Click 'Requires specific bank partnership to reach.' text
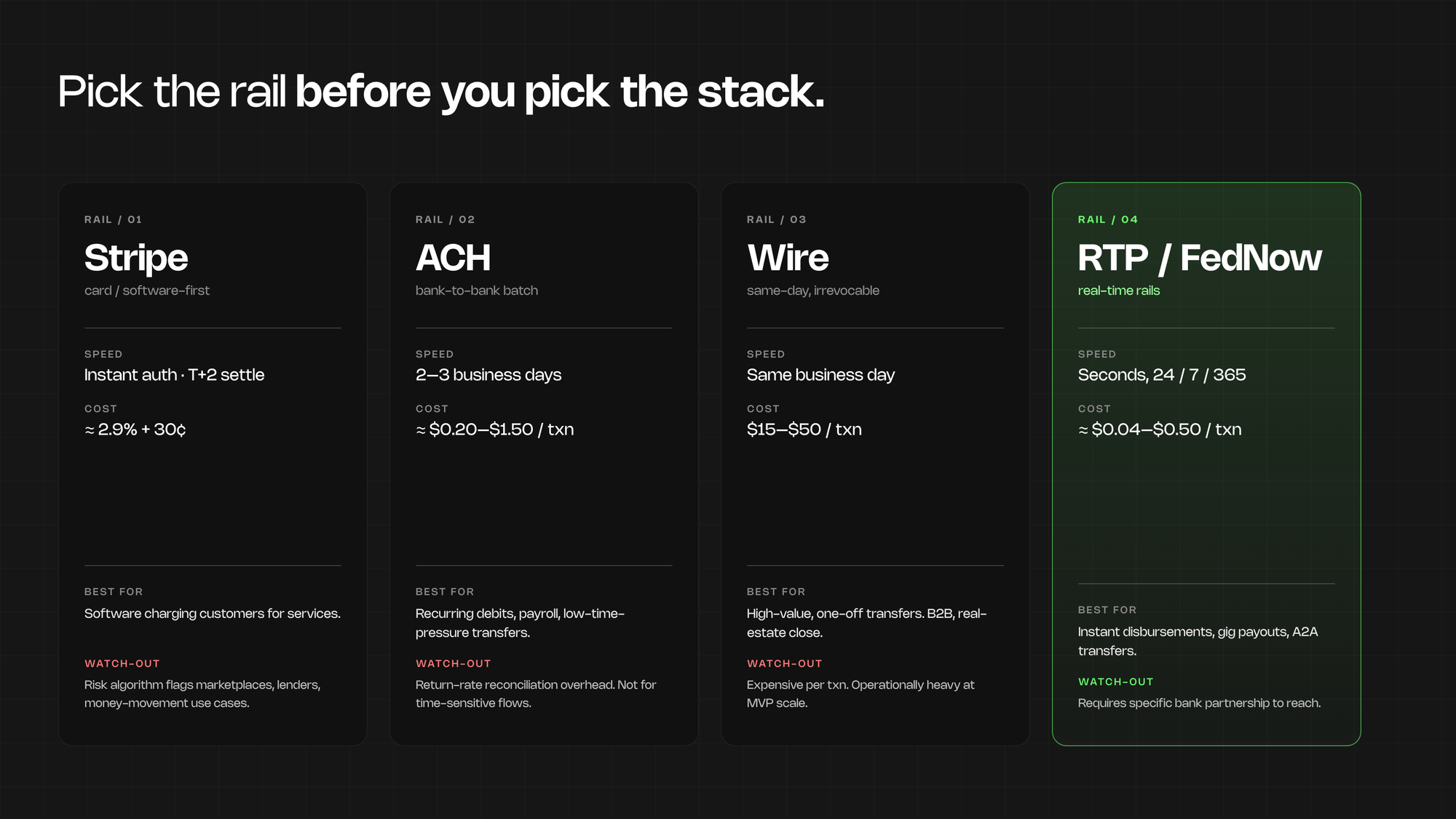Viewport: 1456px width, 819px height. (x=1198, y=703)
